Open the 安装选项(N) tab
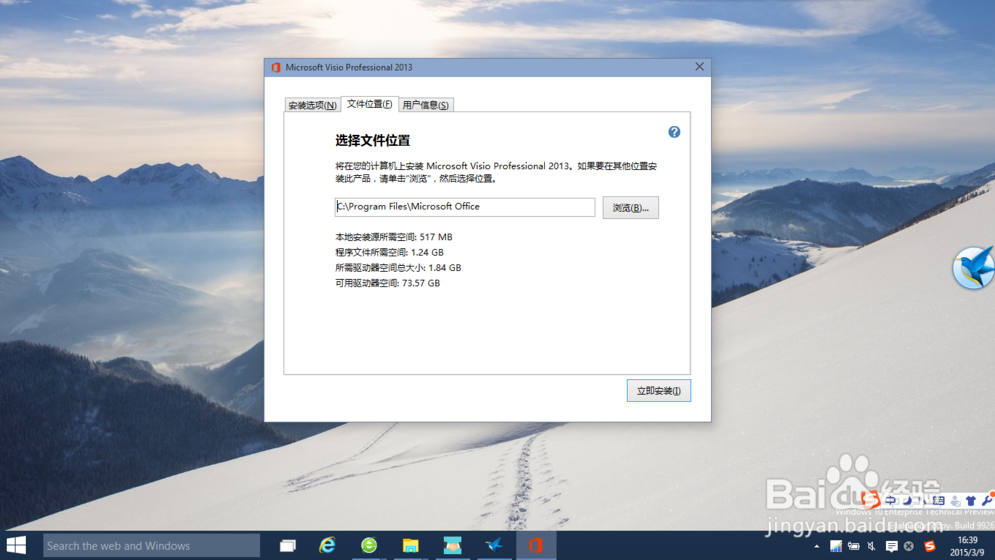 (312, 105)
